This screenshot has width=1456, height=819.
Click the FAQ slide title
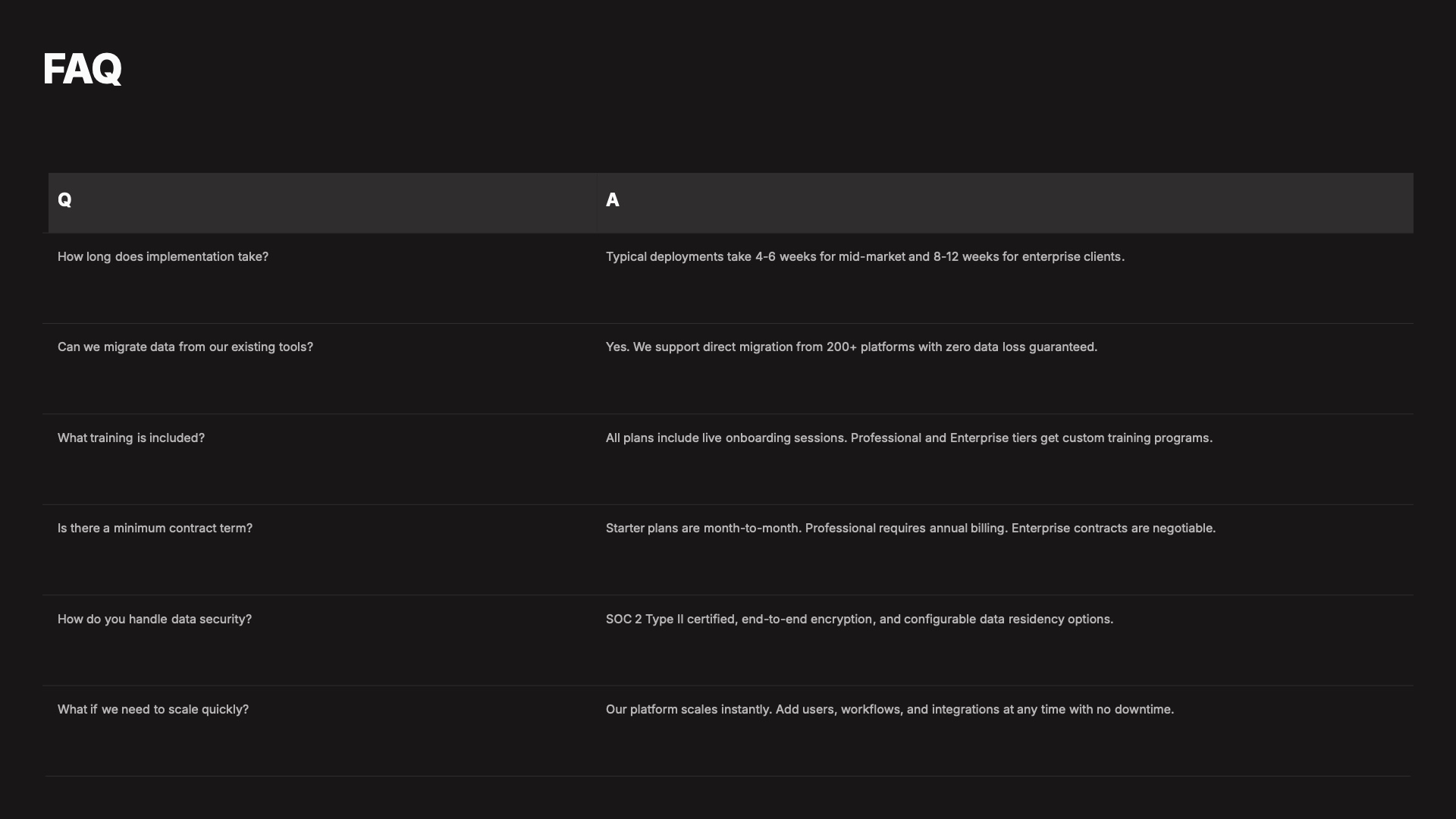pos(82,69)
